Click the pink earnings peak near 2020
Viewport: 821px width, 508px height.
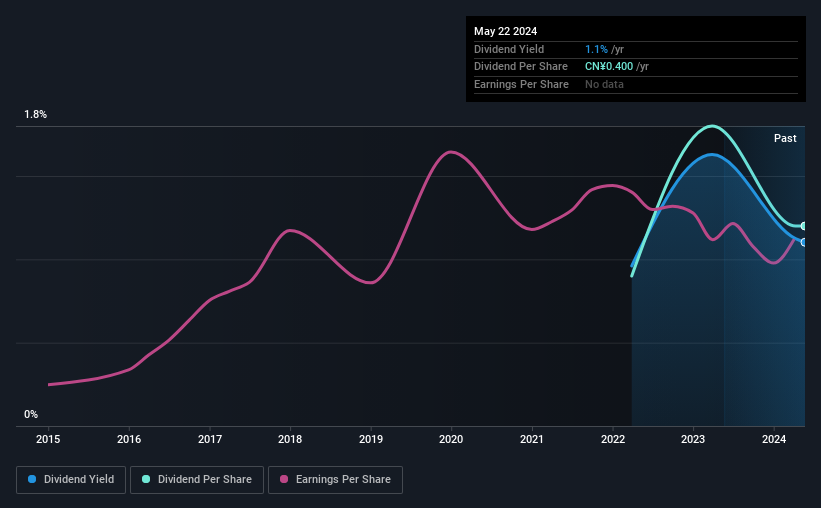pyautogui.click(x=450, y=152)
